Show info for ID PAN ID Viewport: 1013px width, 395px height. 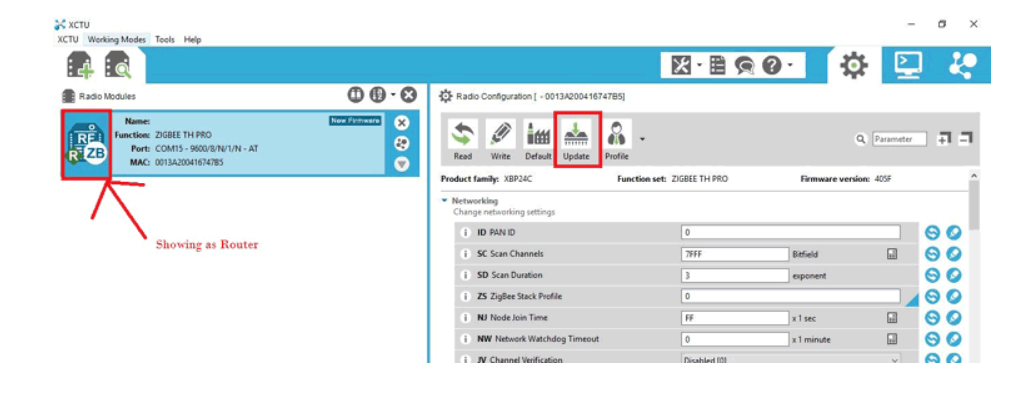point(465,233)
